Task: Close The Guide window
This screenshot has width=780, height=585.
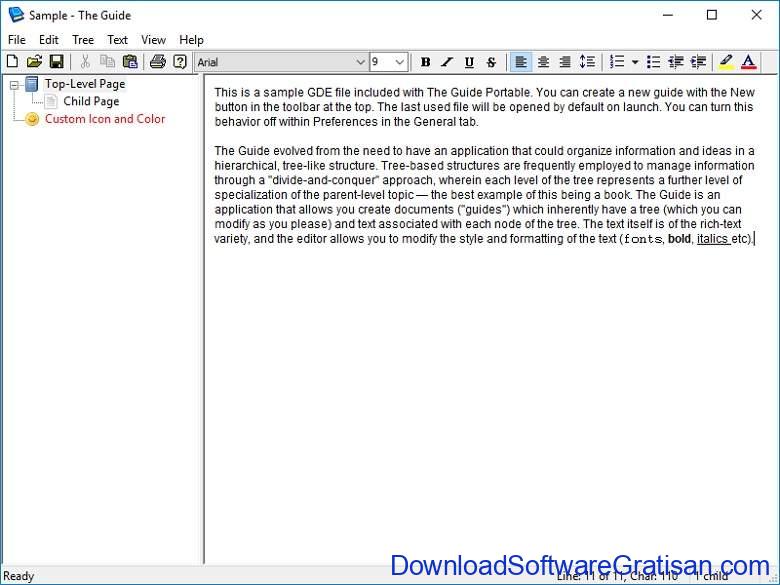Action: (756, 15)
